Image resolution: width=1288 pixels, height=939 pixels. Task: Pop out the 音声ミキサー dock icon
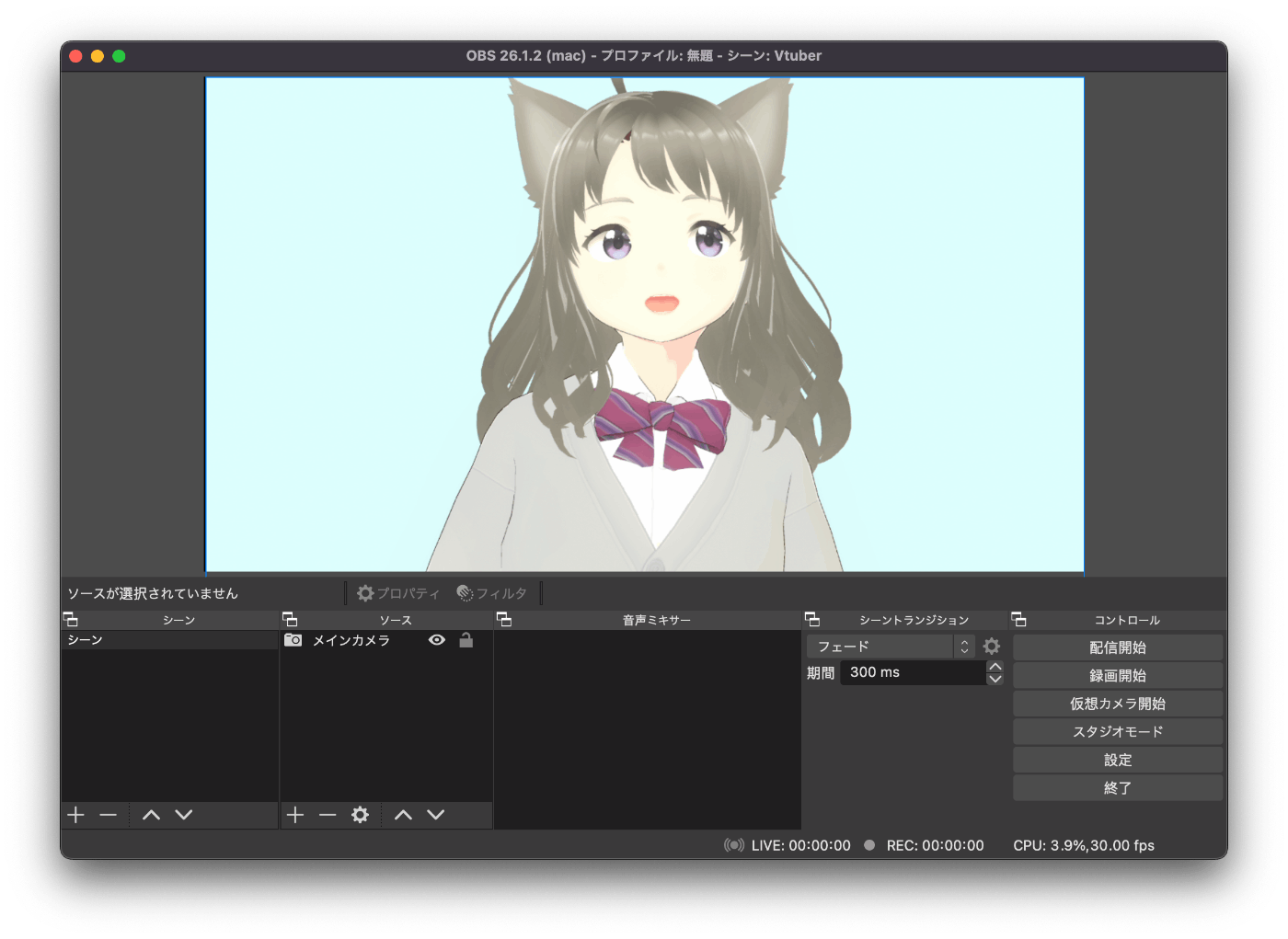[x=504, y=620]
